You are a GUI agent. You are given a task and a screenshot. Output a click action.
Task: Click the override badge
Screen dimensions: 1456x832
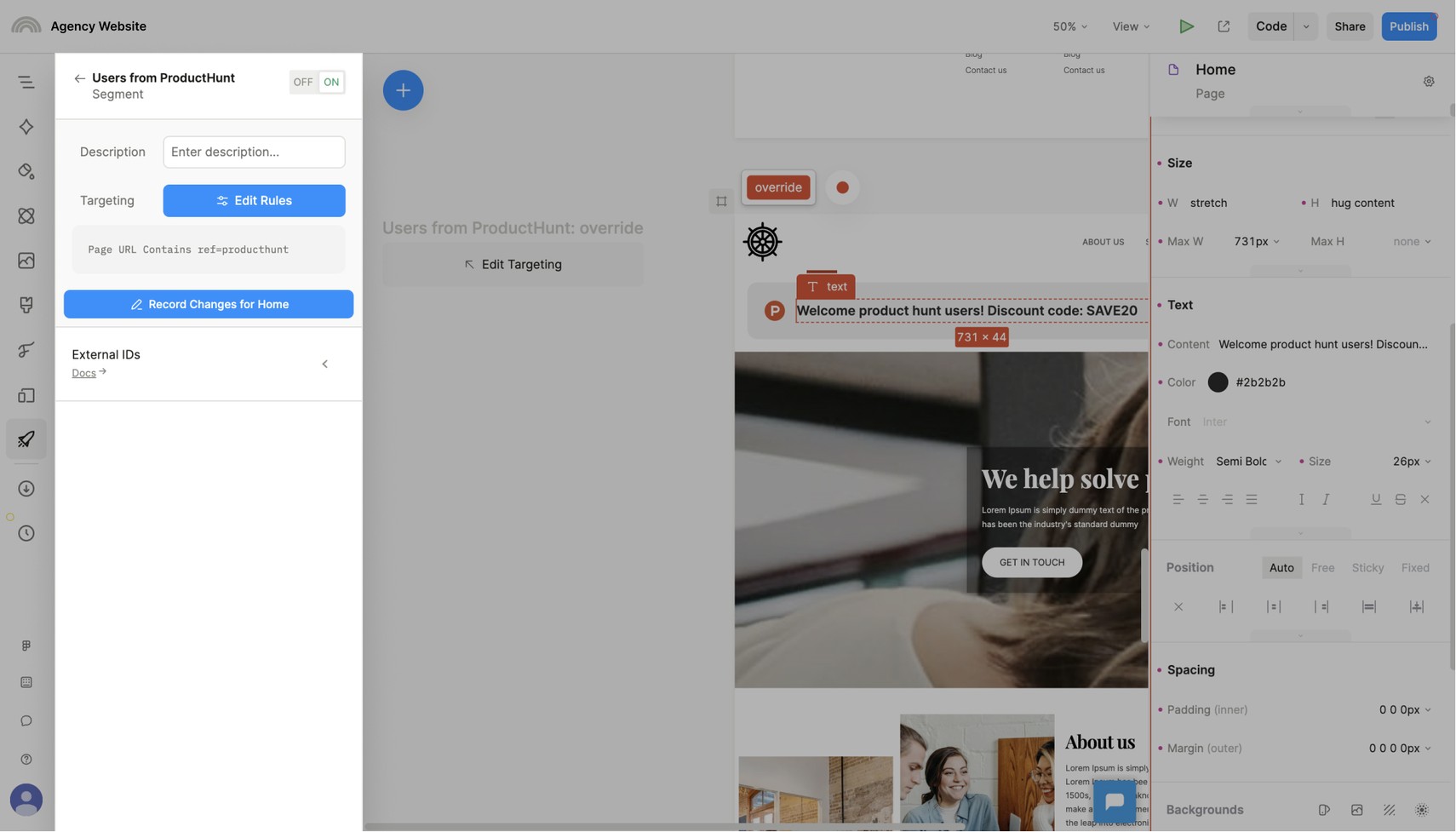[x=778, y=188]
